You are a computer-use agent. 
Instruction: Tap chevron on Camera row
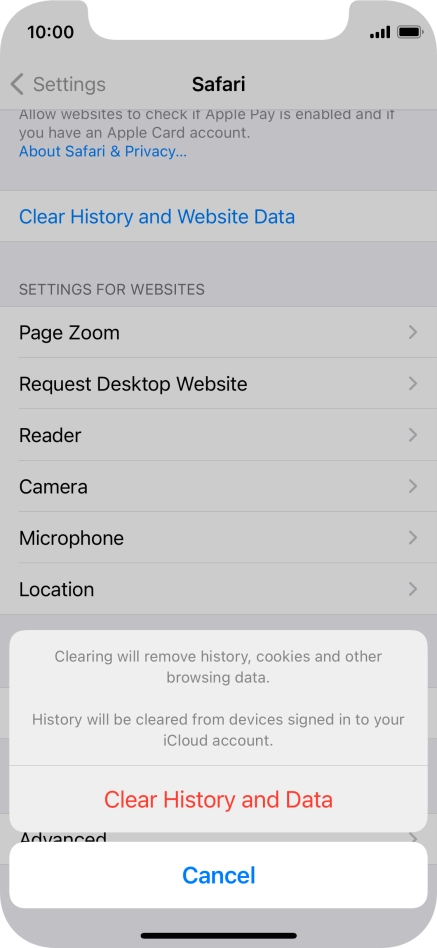413,486
